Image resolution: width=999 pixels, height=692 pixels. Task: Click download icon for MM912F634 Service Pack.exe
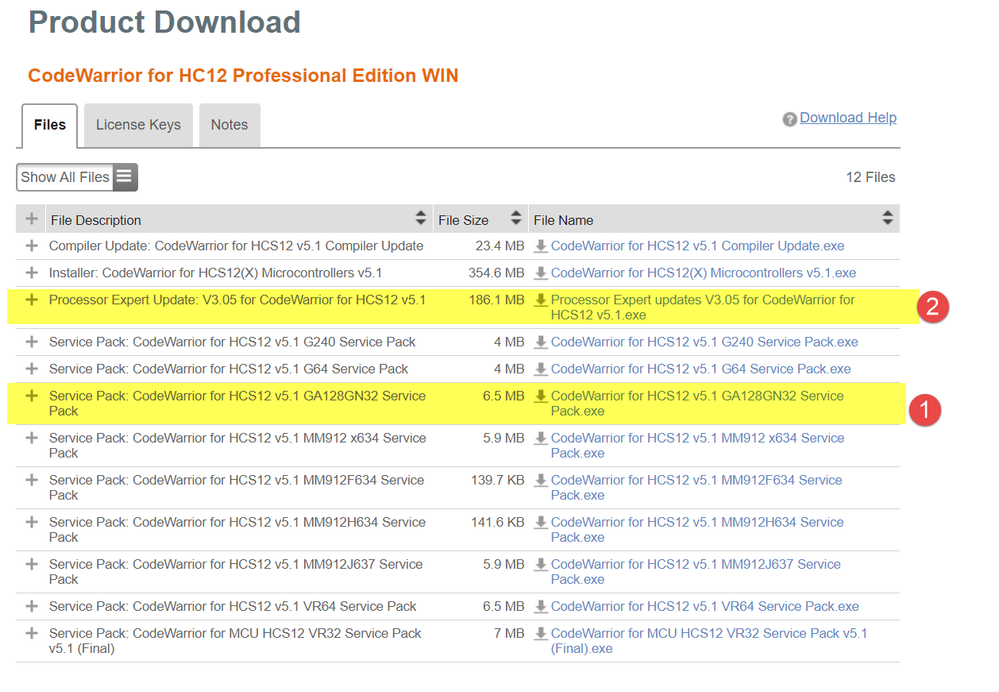(x=540, y=480)
